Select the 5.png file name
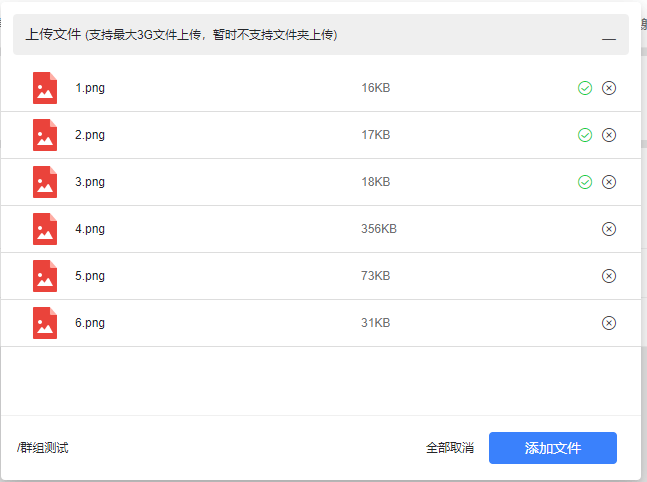Screen dimensions: 647x482 coord(90,276)
